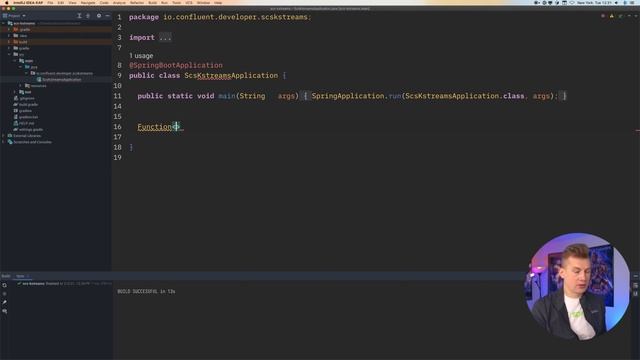Expand the .idea folder
This screenshot has width=640, height=360.
pyautogui.click(x=9, y=36)
